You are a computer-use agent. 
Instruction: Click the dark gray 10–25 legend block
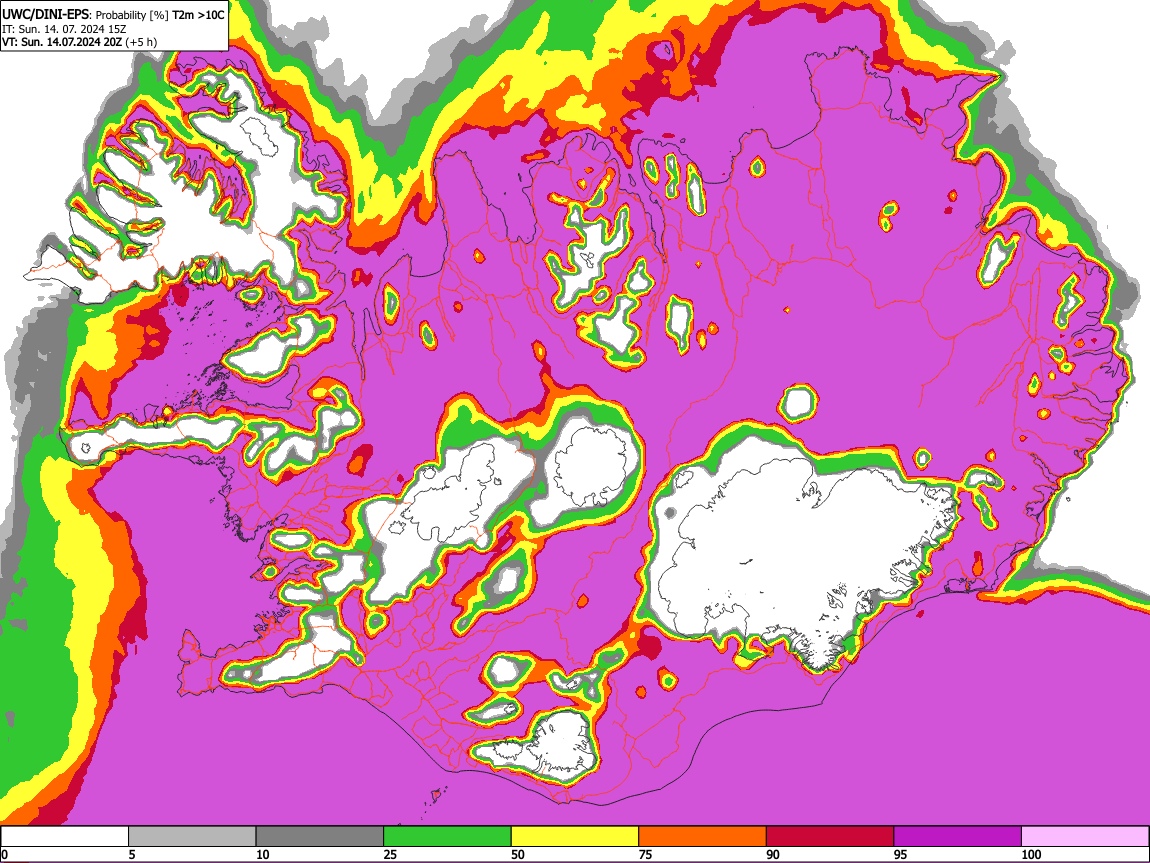[320, 837]
